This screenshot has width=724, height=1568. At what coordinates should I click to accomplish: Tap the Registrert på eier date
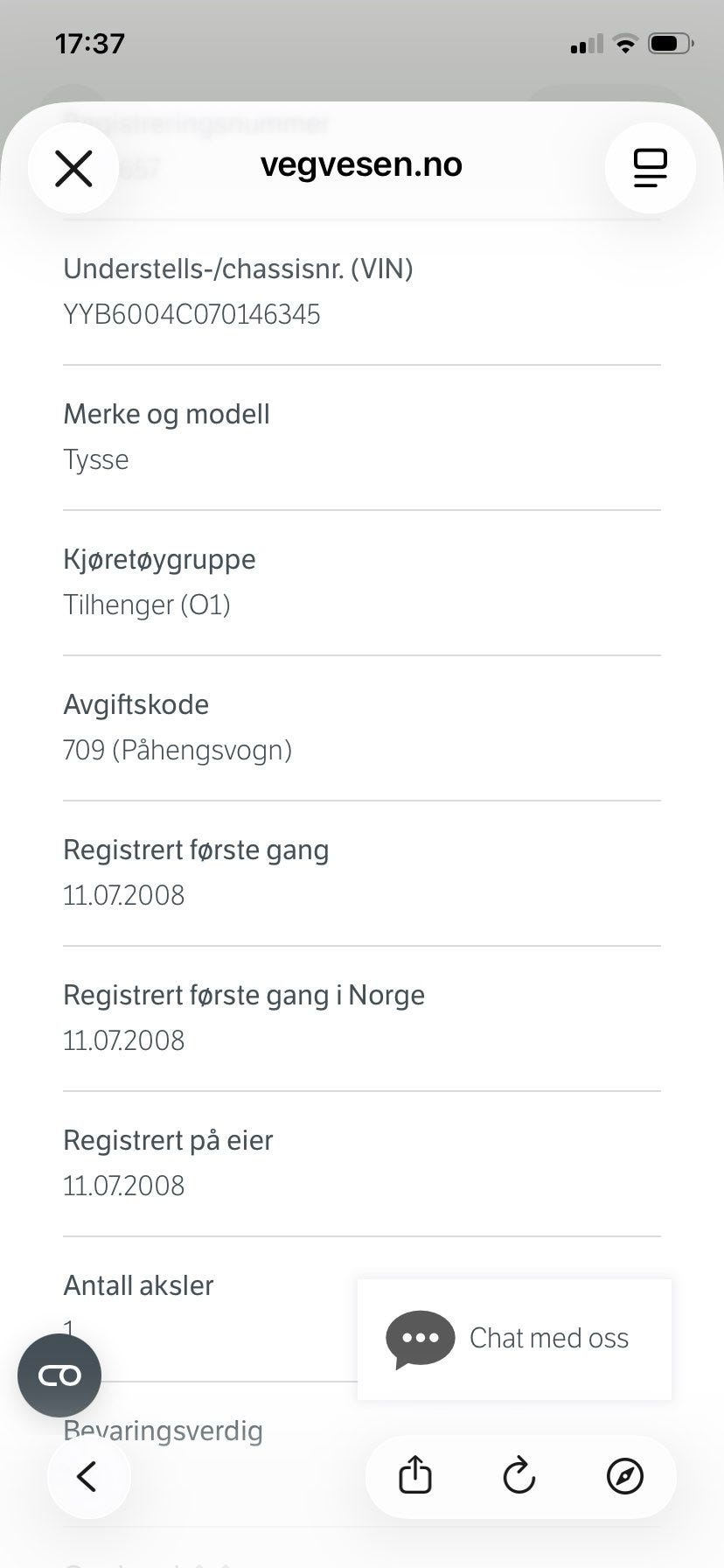(124, 1186)
